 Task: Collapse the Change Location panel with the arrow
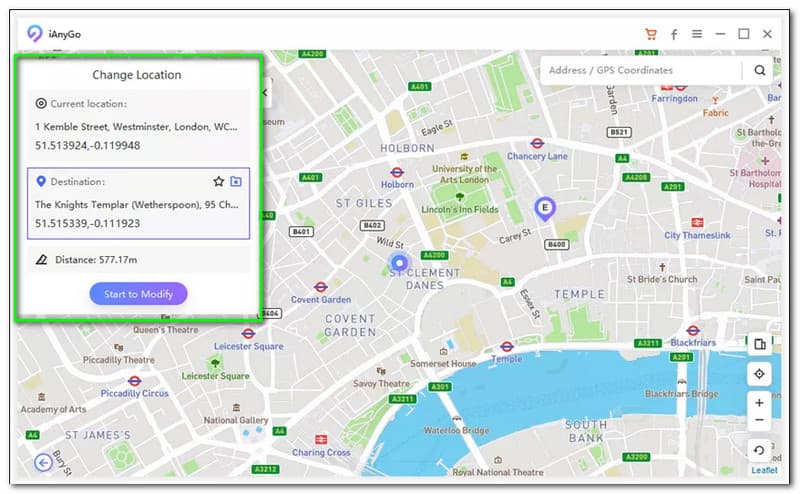tap(266, 92)
